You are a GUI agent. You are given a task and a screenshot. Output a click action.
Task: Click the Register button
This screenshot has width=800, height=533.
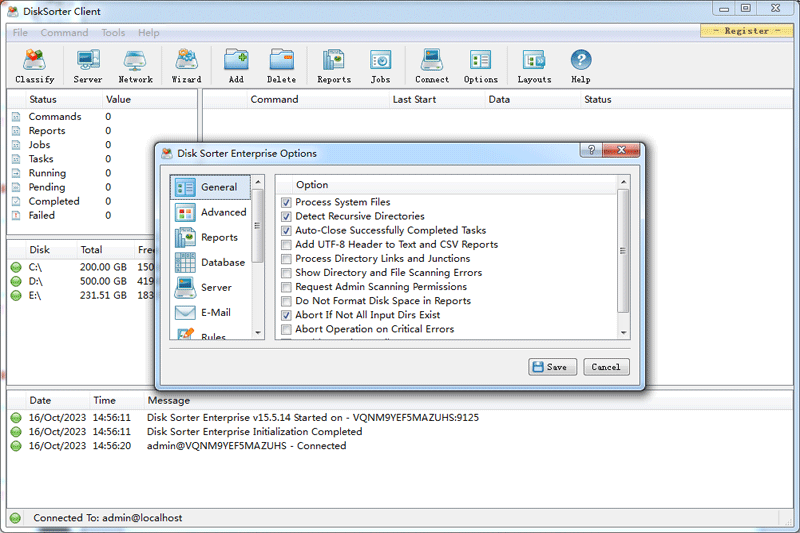pos(746,31)
